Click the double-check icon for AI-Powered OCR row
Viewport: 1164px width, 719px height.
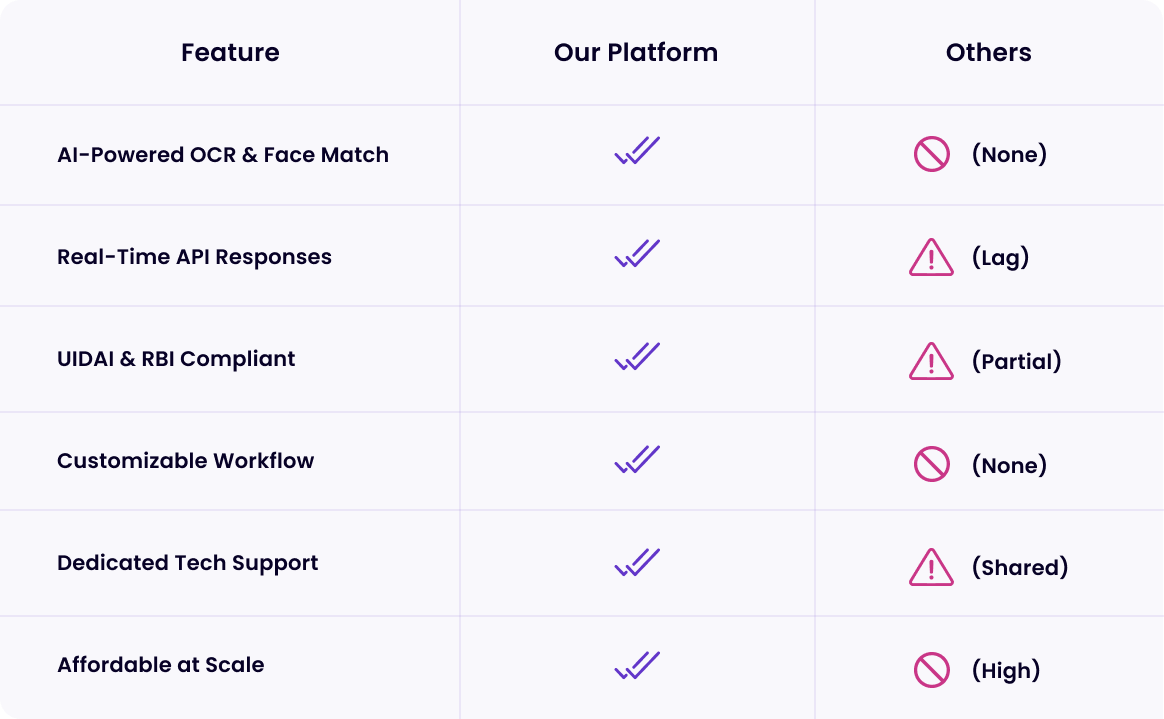(x=637, y=151)
